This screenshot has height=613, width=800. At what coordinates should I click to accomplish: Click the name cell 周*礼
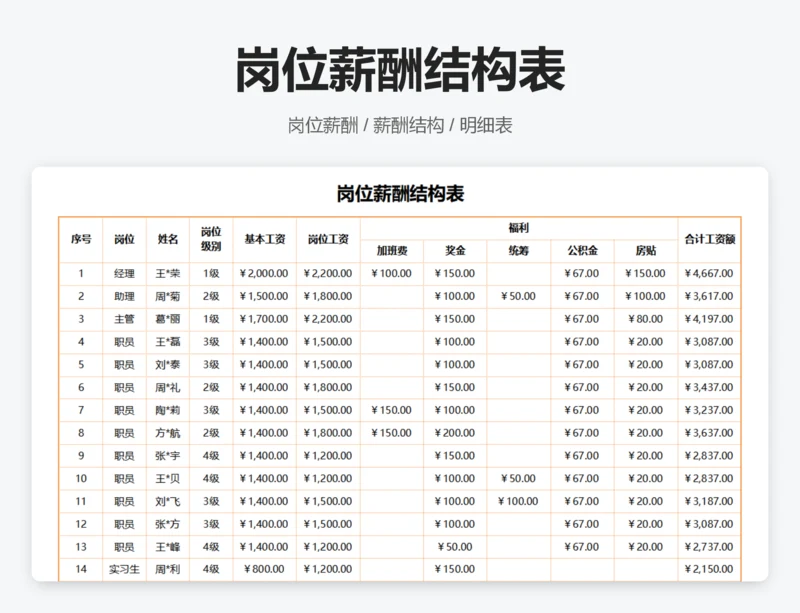pos(168,387)
